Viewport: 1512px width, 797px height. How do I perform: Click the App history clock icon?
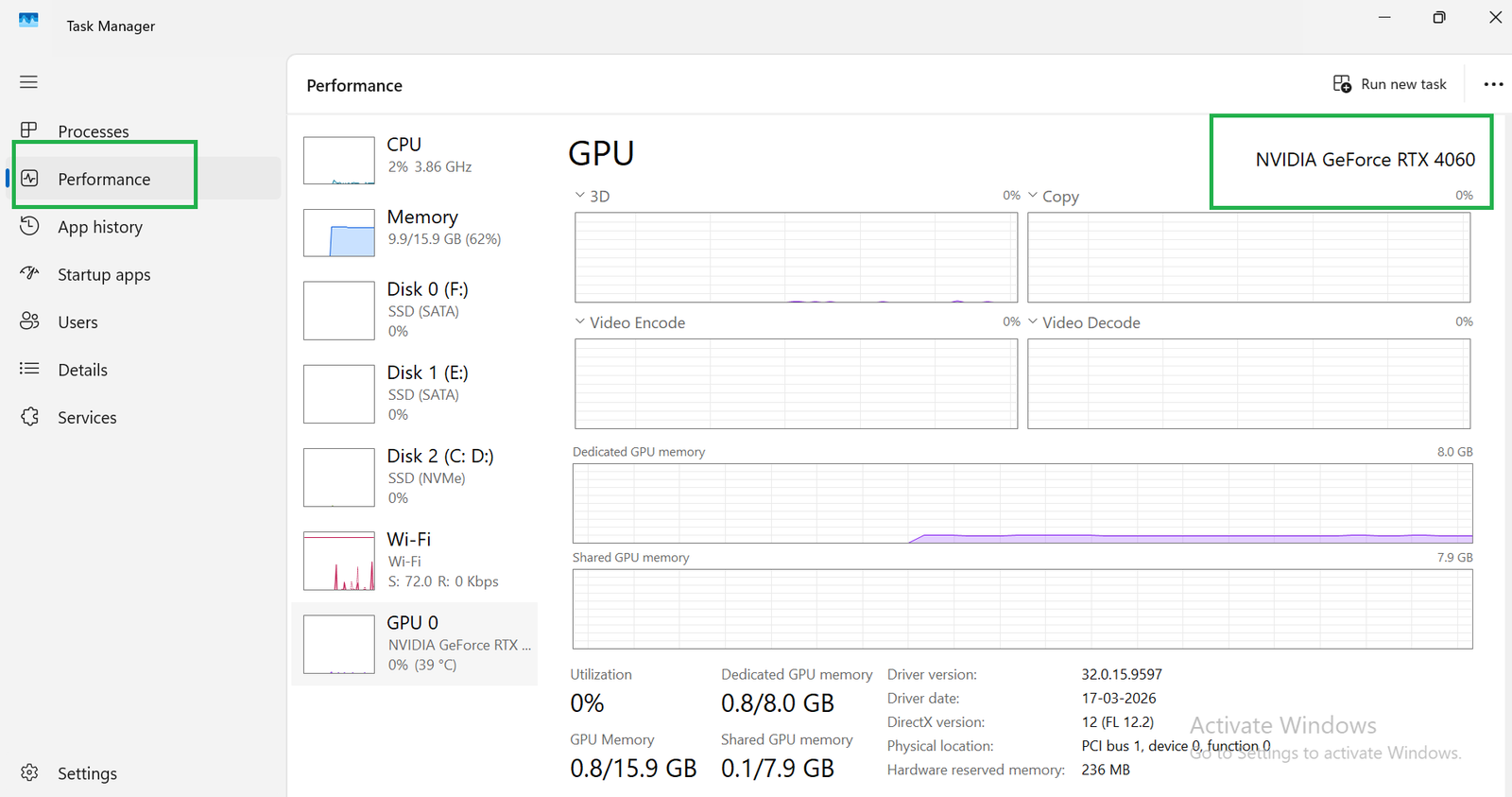(29, 226)
